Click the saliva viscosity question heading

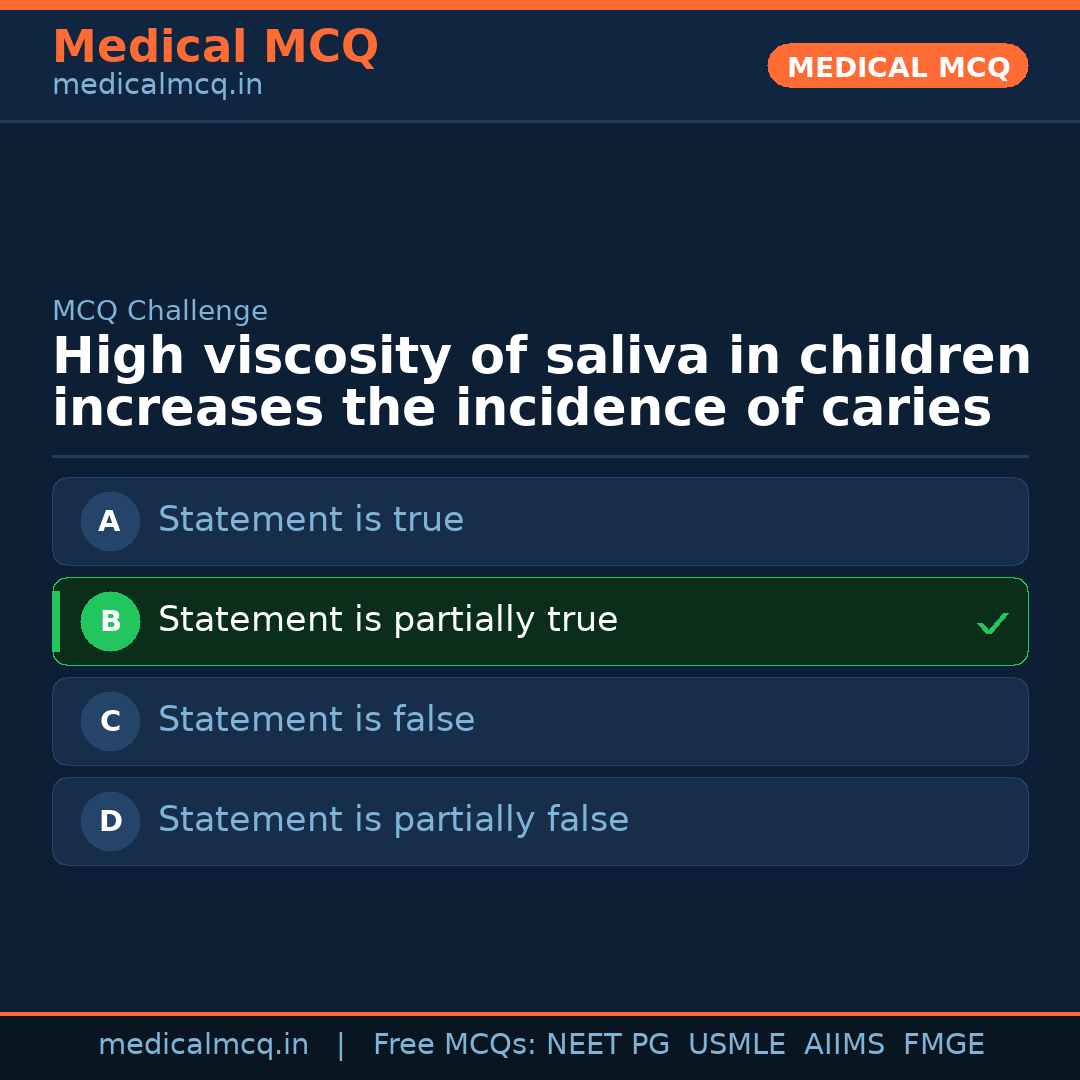tap(541, 383)
